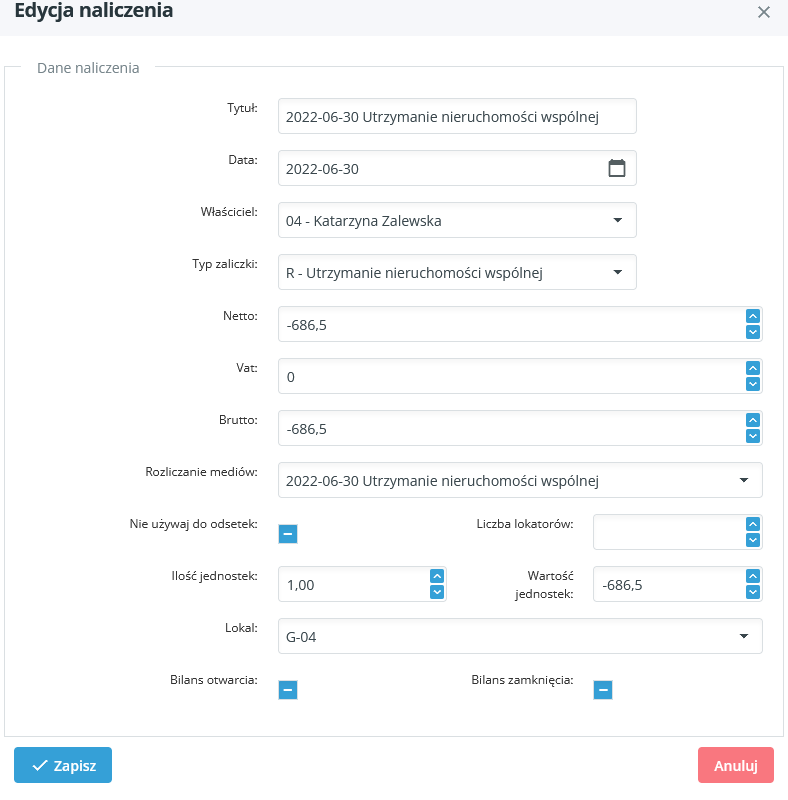Expand the Właściciel dropdown

pyautogui.click(x=617, y=220)
